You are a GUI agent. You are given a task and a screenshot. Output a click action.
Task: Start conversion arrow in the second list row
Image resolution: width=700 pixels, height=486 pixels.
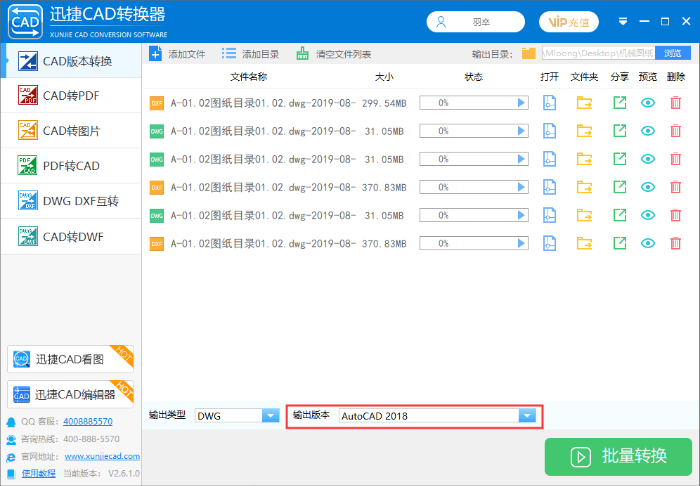pyautogui.click(x=521, y=131)
